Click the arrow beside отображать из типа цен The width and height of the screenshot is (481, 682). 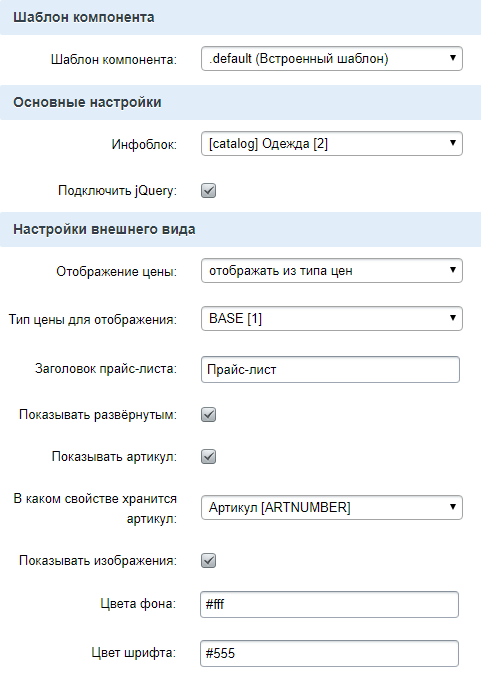453,270
